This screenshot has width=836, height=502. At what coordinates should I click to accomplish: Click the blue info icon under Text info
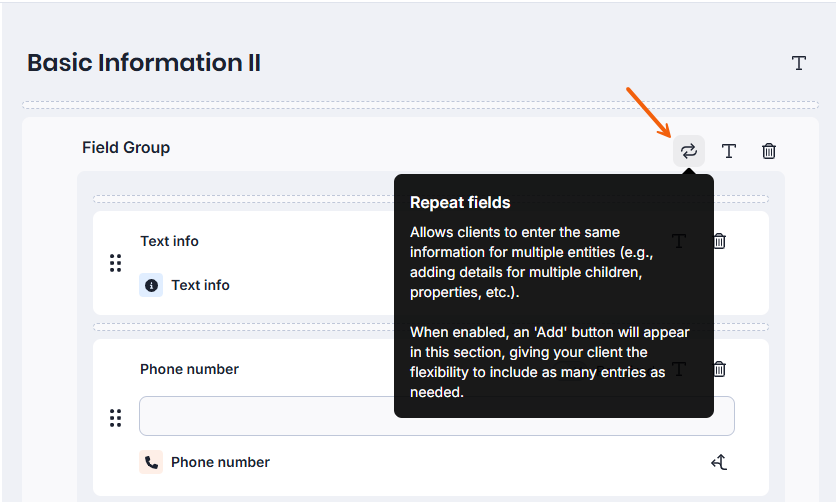(151, 285)
